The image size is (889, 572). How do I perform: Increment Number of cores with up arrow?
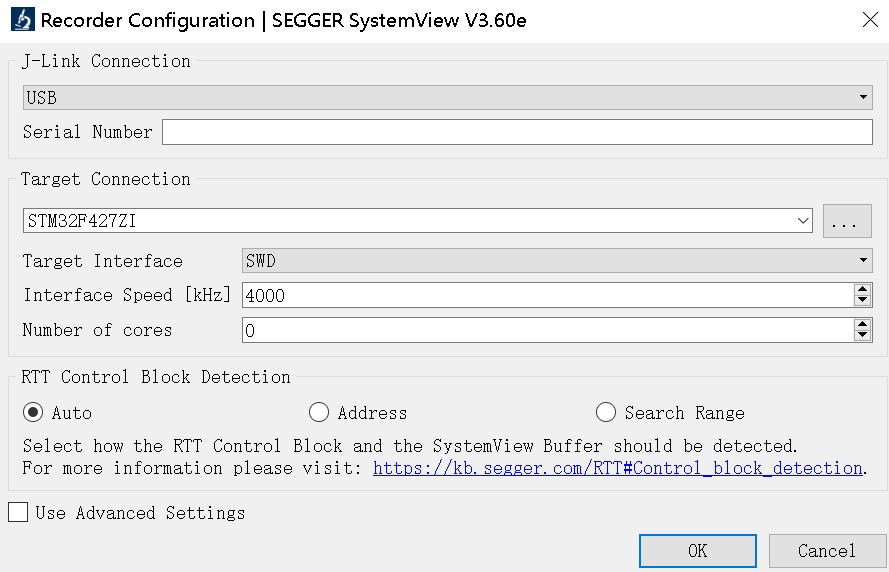click(x=862, y=324)
